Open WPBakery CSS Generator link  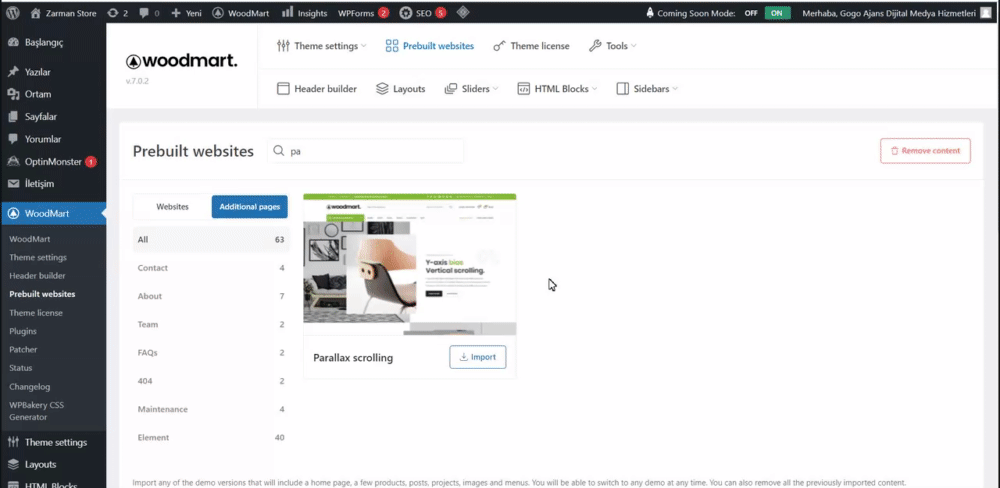tap(36, 411)
